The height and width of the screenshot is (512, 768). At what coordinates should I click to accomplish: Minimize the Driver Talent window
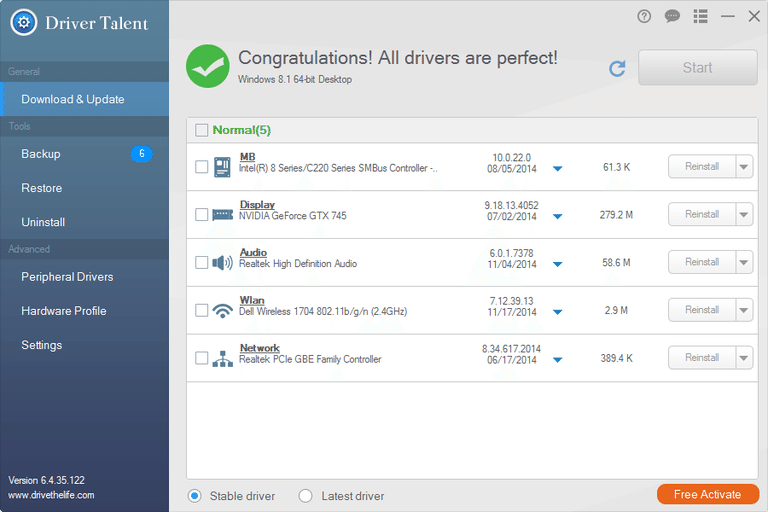[728, 17]
